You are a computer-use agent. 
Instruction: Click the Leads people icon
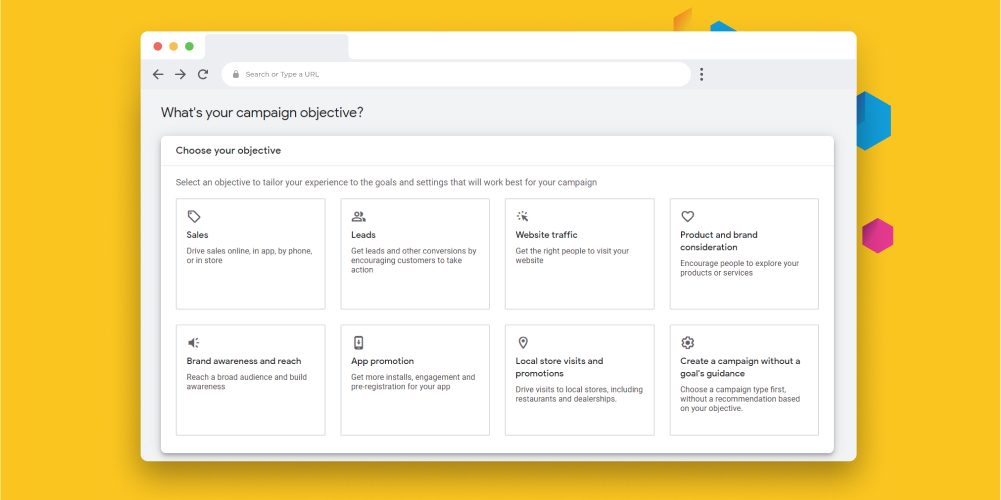click(x=359, y=216)
